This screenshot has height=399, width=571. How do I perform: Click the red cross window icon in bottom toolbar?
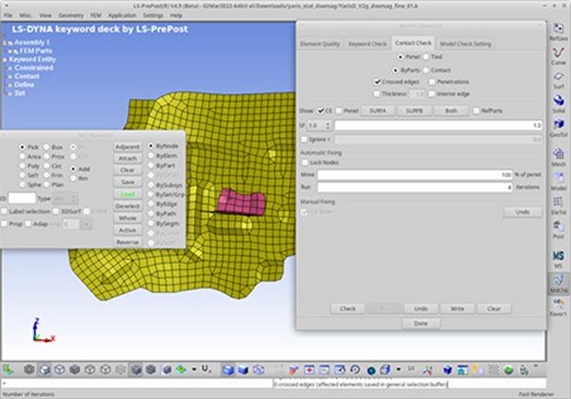point(309,370)
